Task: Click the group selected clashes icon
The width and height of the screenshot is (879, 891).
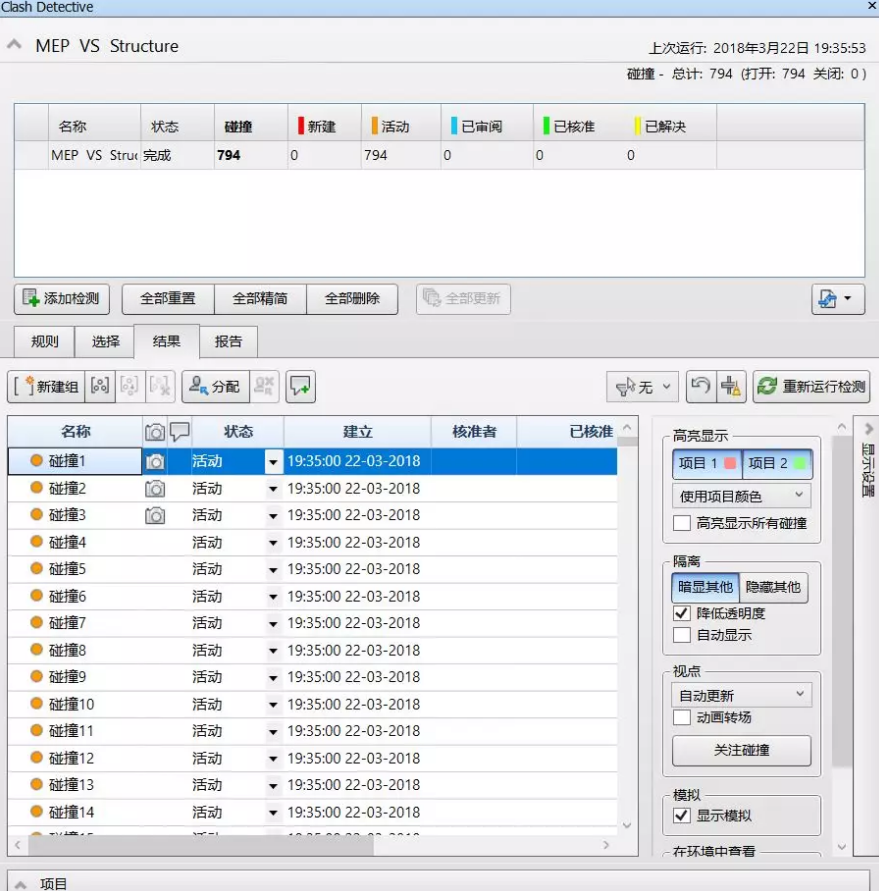Action: pos(100,387)
